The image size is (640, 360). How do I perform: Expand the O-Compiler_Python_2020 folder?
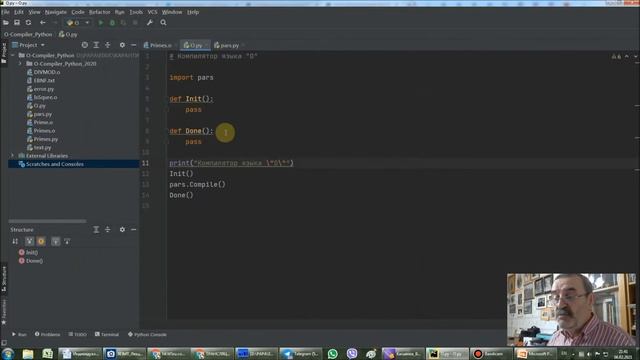20,64
